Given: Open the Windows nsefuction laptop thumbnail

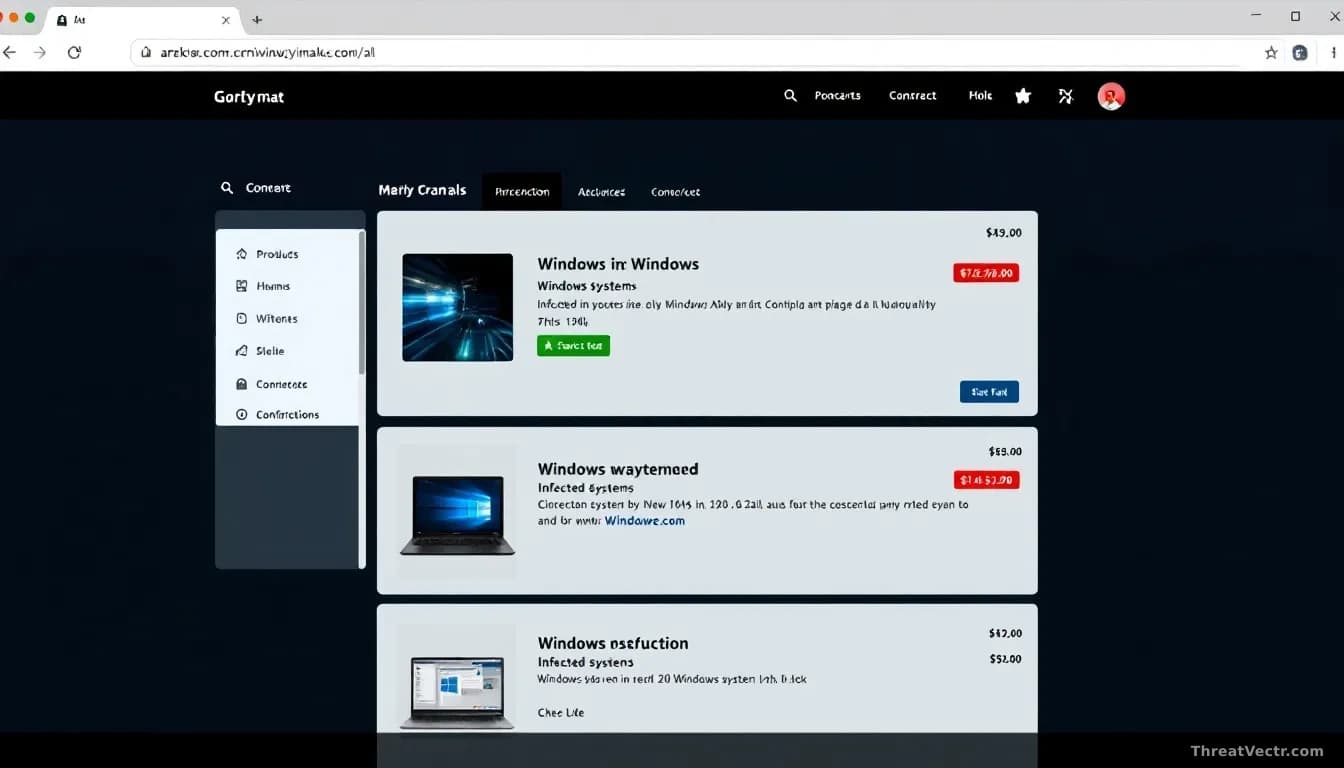Looking at the screenshot, I should 457,692.
